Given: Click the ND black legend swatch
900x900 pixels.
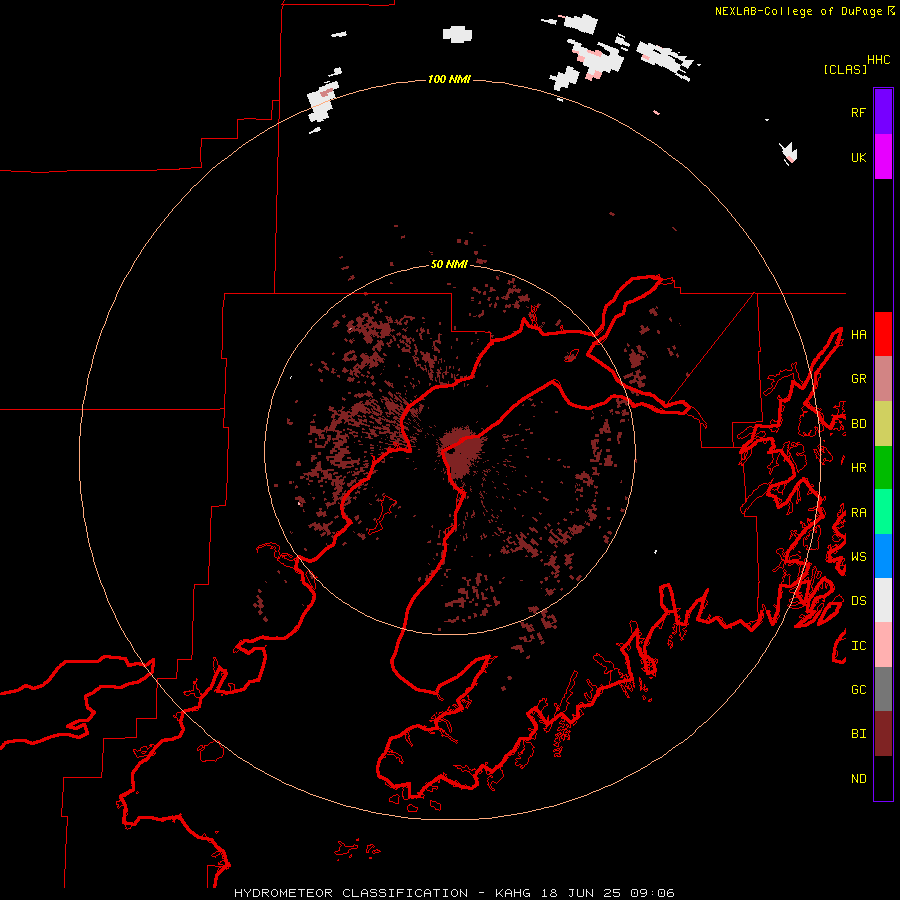Looking at the screenshot, I should tap(883, 778).
